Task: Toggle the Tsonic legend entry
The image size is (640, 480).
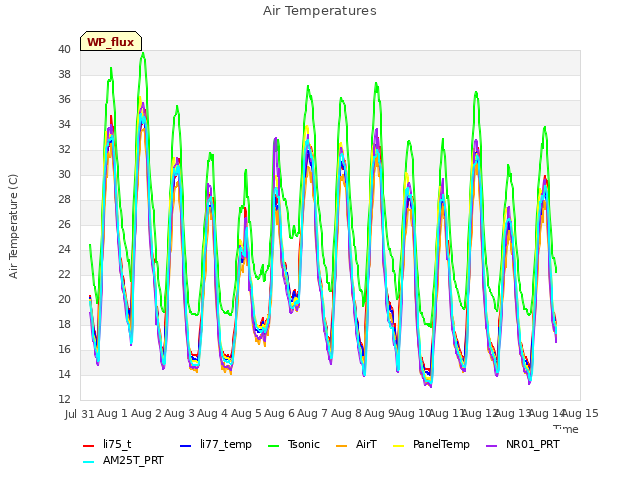Action: tap(293, 444)
